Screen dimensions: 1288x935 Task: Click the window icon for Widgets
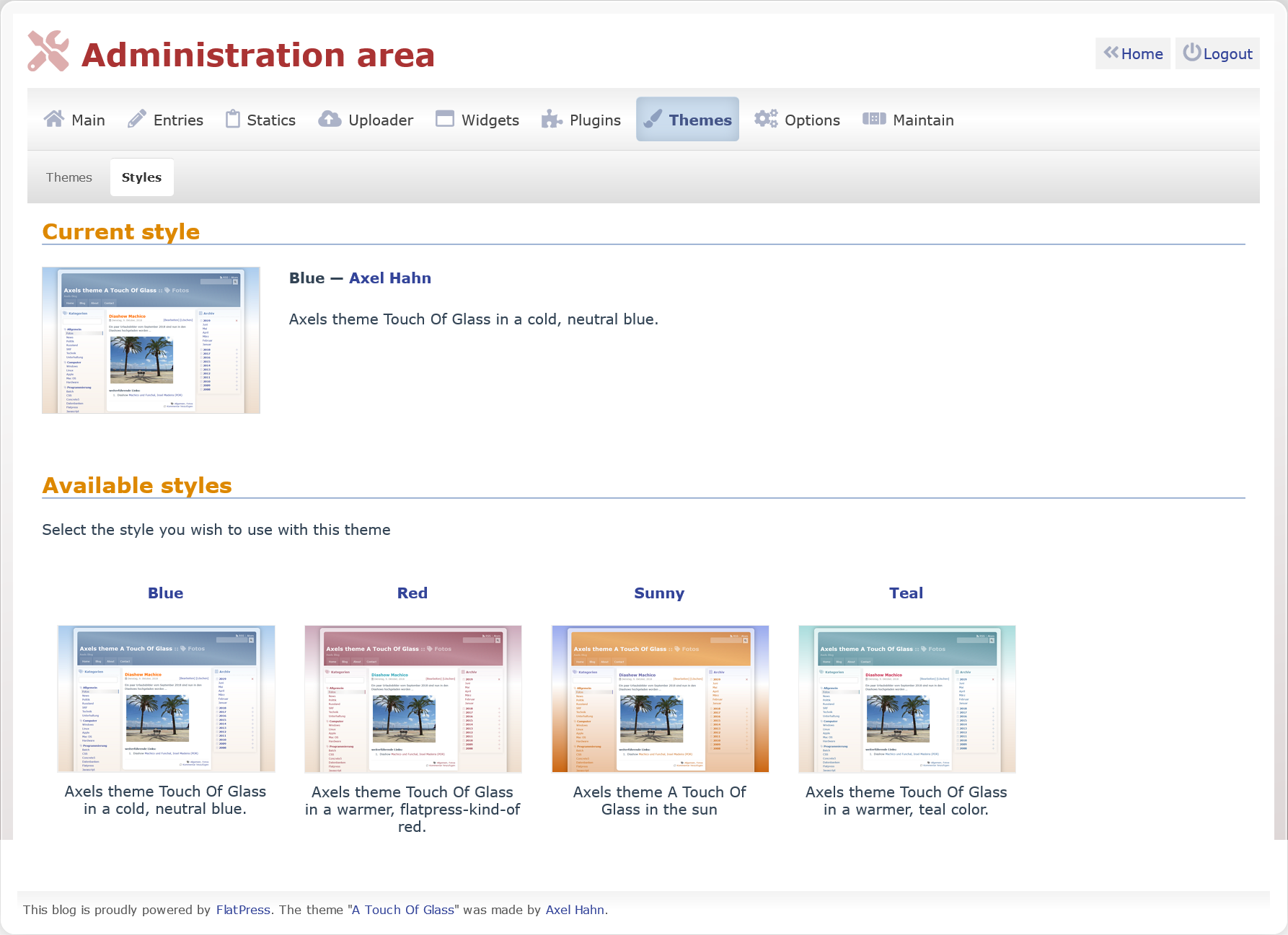coord(445,119)
